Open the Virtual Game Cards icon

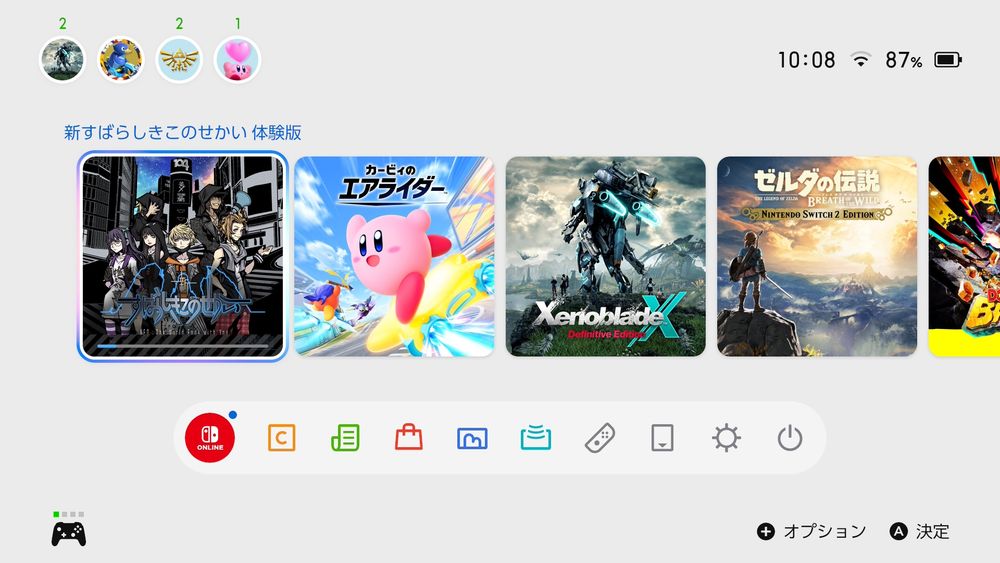(x=663, y=438)
